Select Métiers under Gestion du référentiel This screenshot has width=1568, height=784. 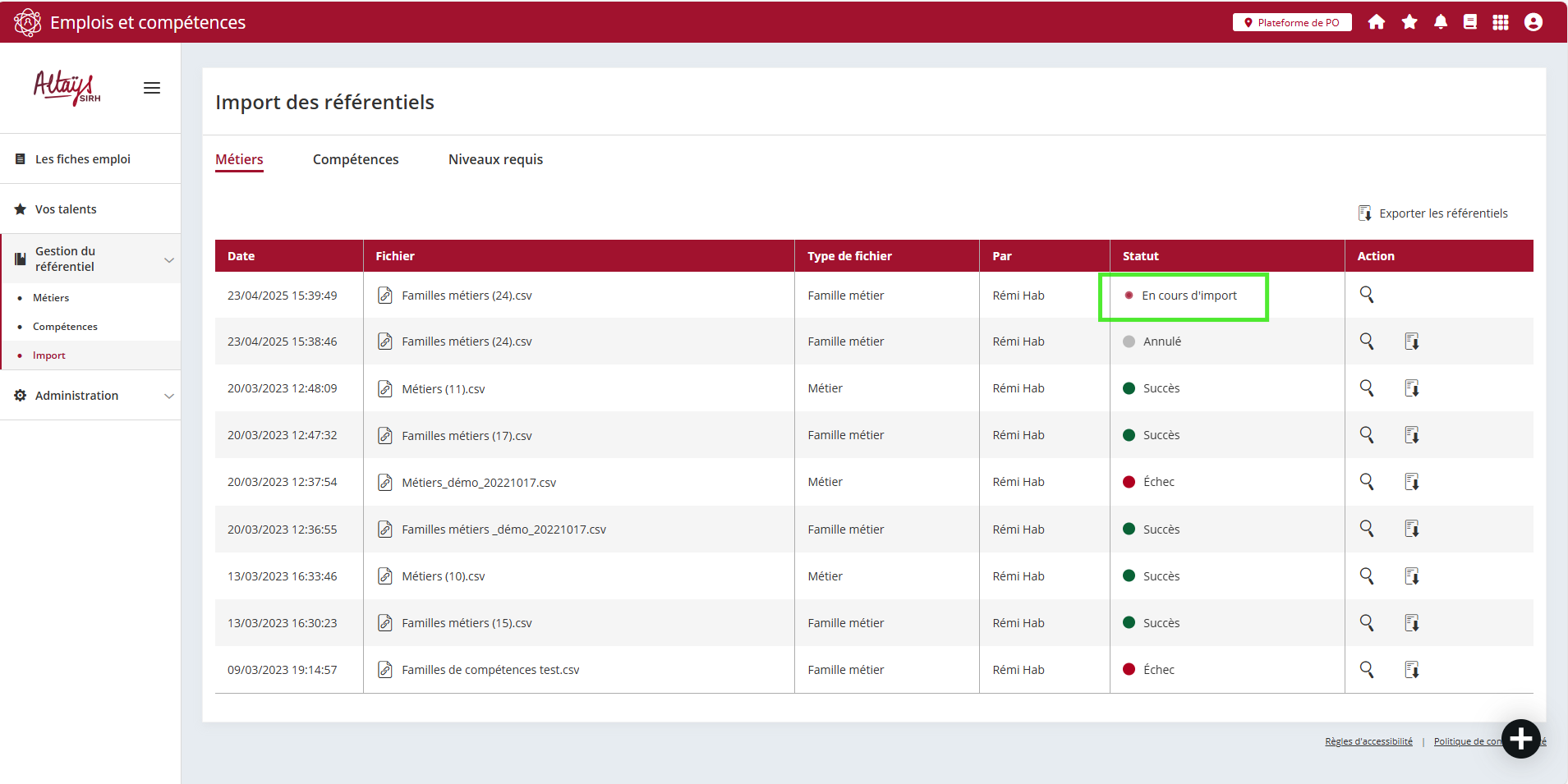point(51,298)
